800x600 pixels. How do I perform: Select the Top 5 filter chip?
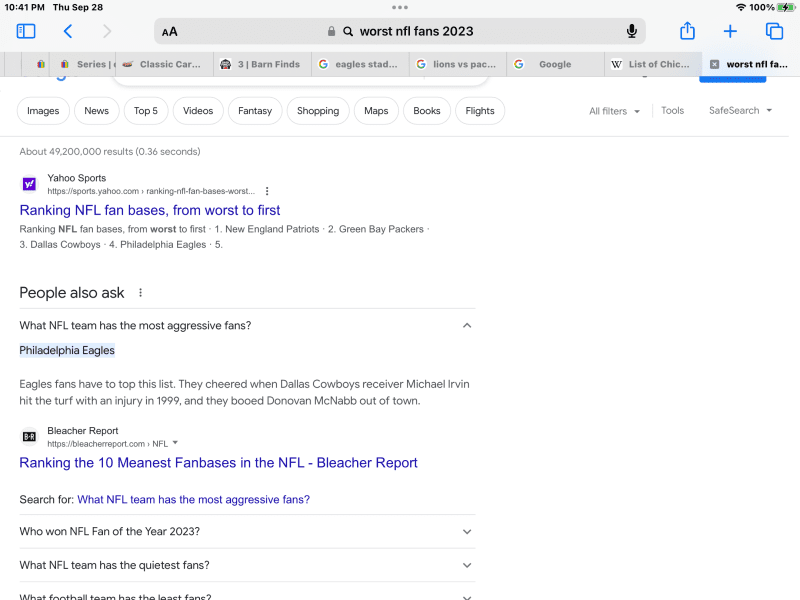146,111
